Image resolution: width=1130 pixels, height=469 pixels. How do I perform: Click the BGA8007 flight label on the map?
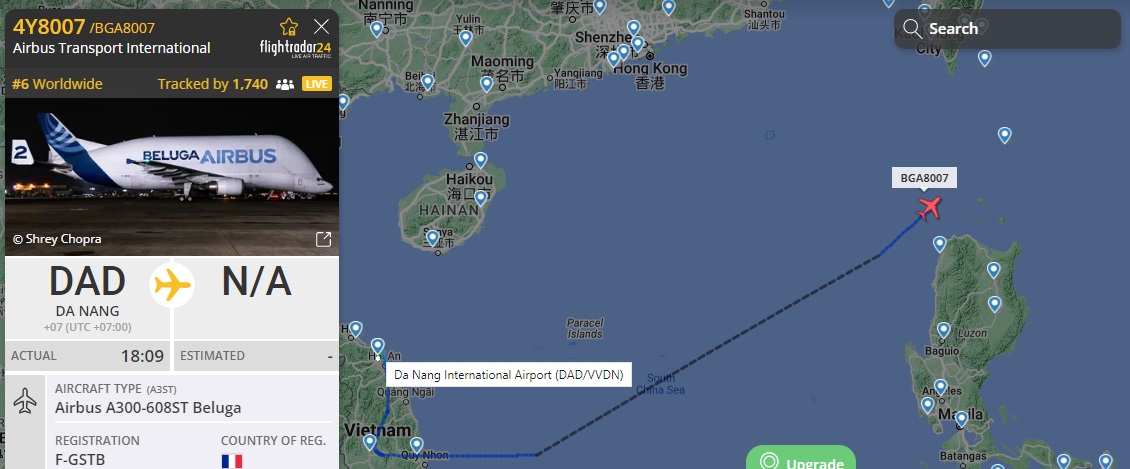[925, 177]
